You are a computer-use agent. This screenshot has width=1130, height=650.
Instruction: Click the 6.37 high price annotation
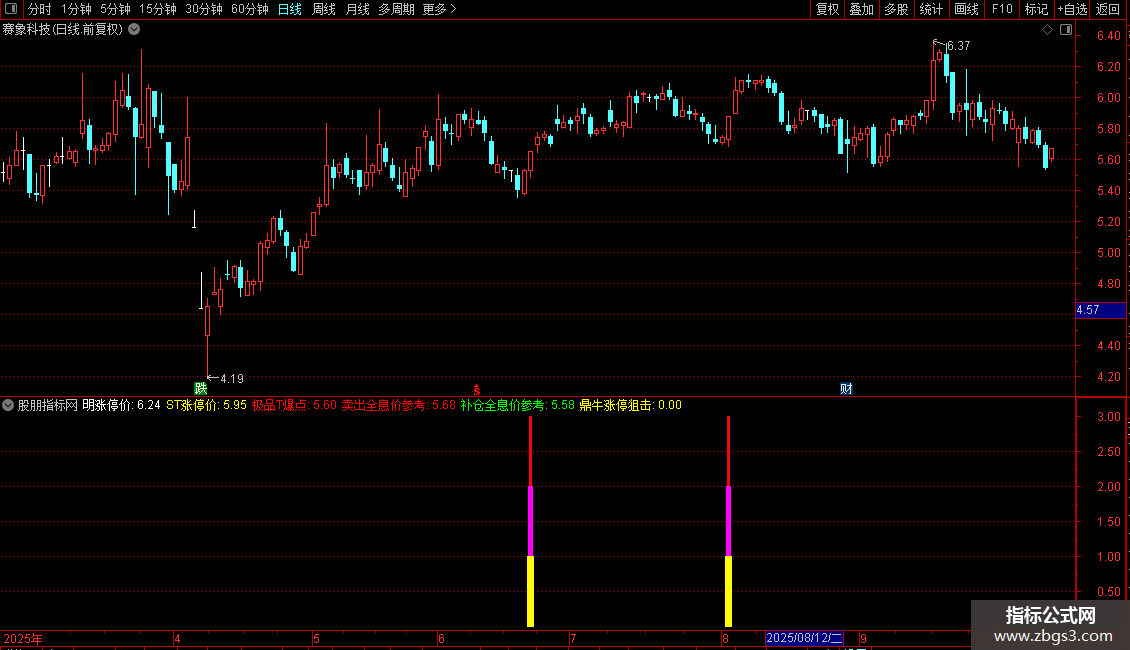click(x=958, y=45)
